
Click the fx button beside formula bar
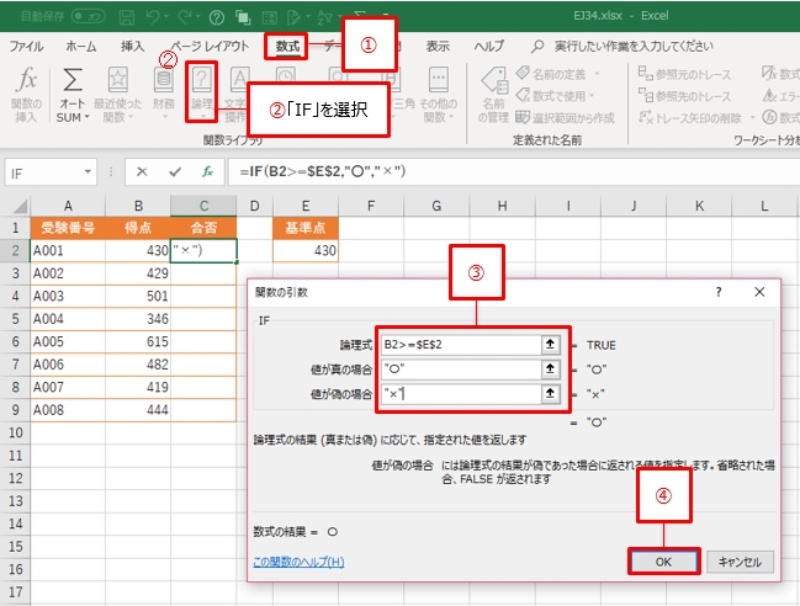(207, 171)
